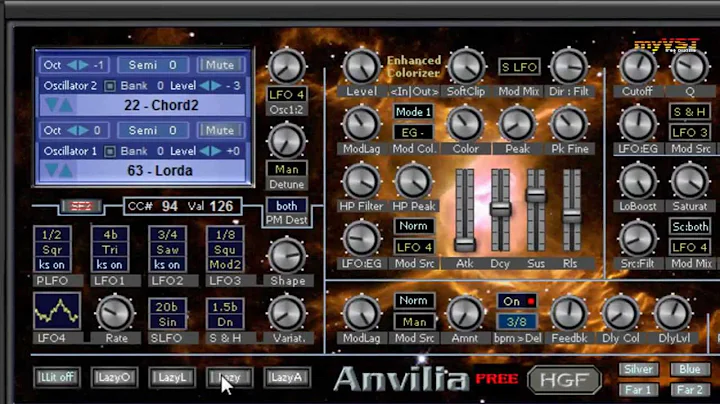Adjust the Peak knob

click(x=517, y=124)
